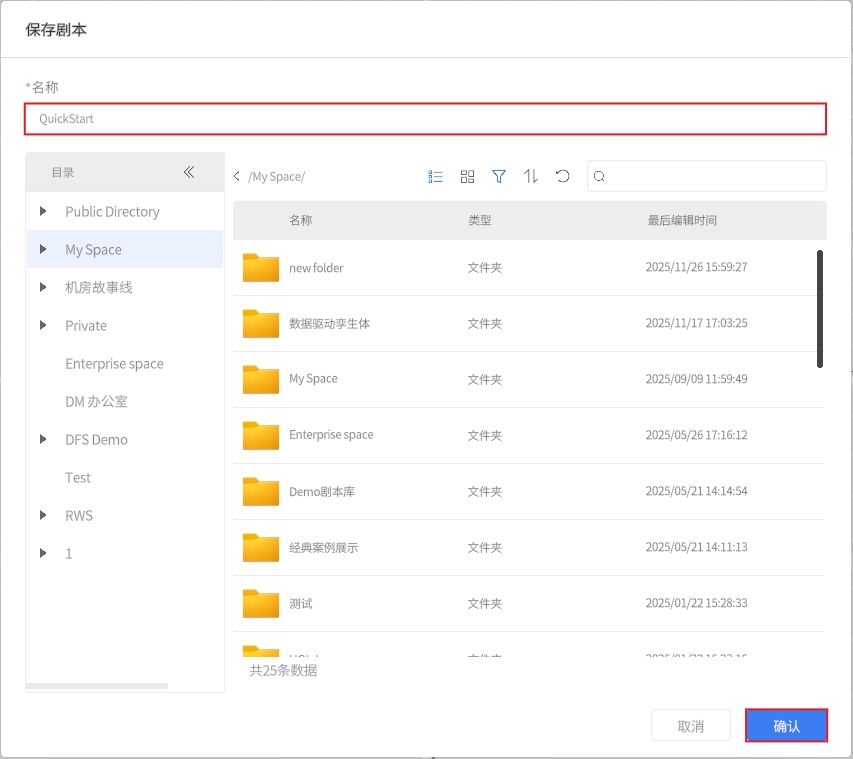This screenshot has width=853, height=759.
Task: Go back using the path arrow
Action: tap(237, 177)
